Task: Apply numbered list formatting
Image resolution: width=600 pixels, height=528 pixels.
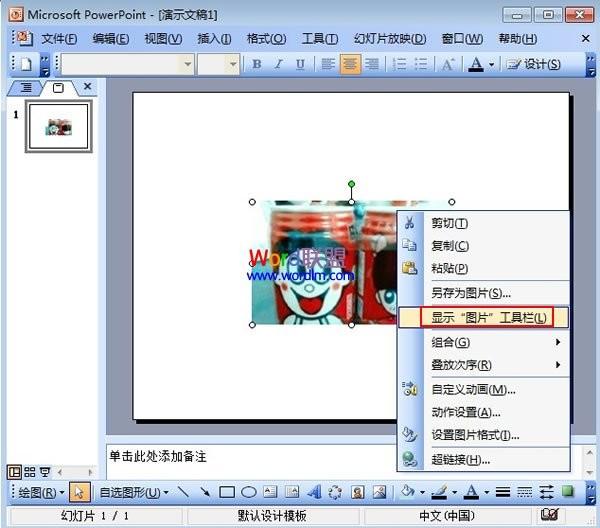Action: pos(399,64)
